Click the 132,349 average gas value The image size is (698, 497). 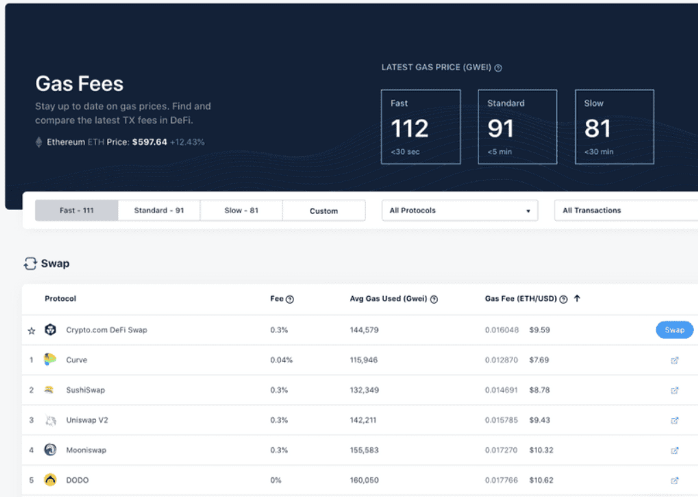[x=364, y=390]
